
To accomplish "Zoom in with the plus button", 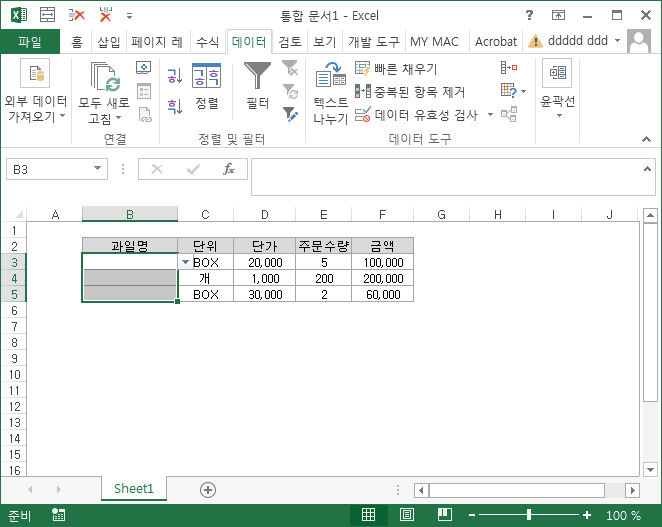I will tap(587, 515).
